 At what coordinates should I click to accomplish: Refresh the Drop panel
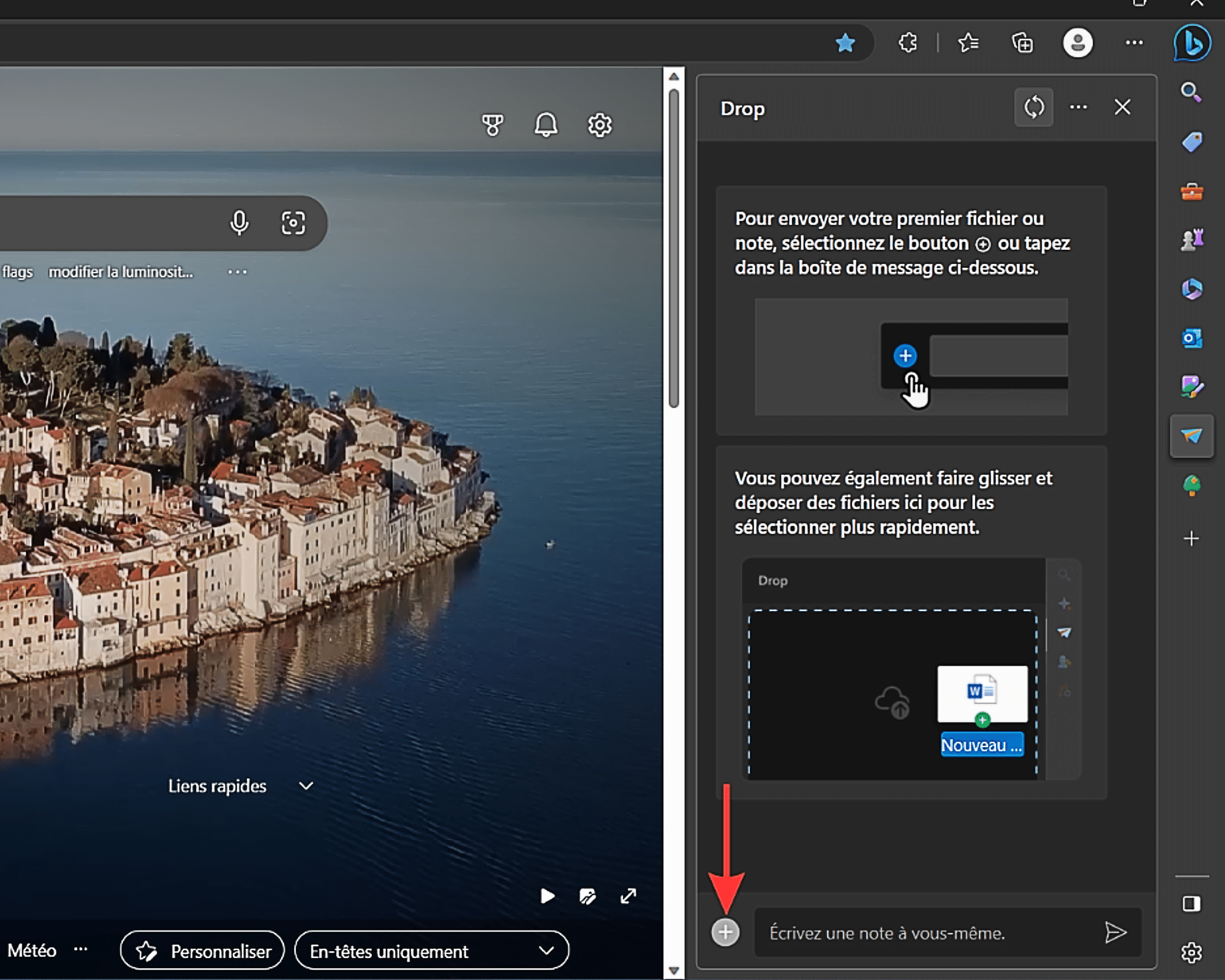click(x=1034, y=107)
